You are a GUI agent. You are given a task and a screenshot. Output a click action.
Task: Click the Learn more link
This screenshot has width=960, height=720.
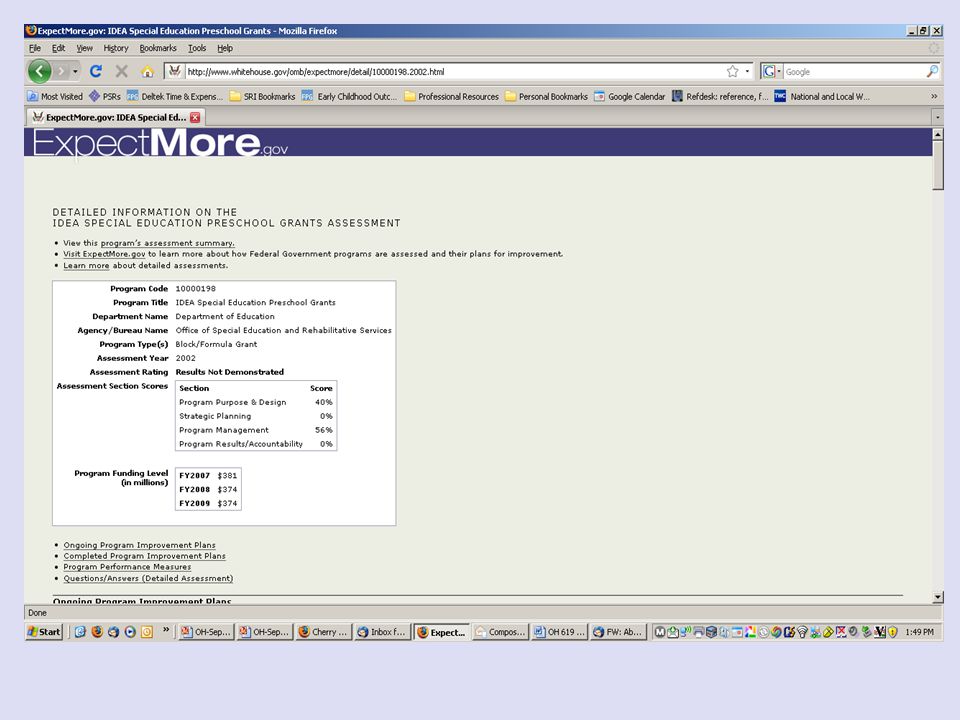coord(86,266)
